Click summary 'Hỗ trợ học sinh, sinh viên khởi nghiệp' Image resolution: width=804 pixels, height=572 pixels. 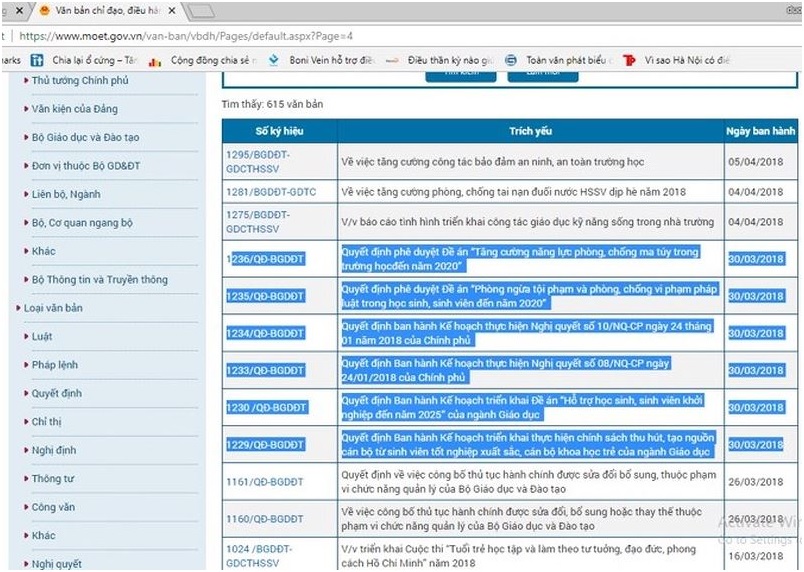pos(522,407)
